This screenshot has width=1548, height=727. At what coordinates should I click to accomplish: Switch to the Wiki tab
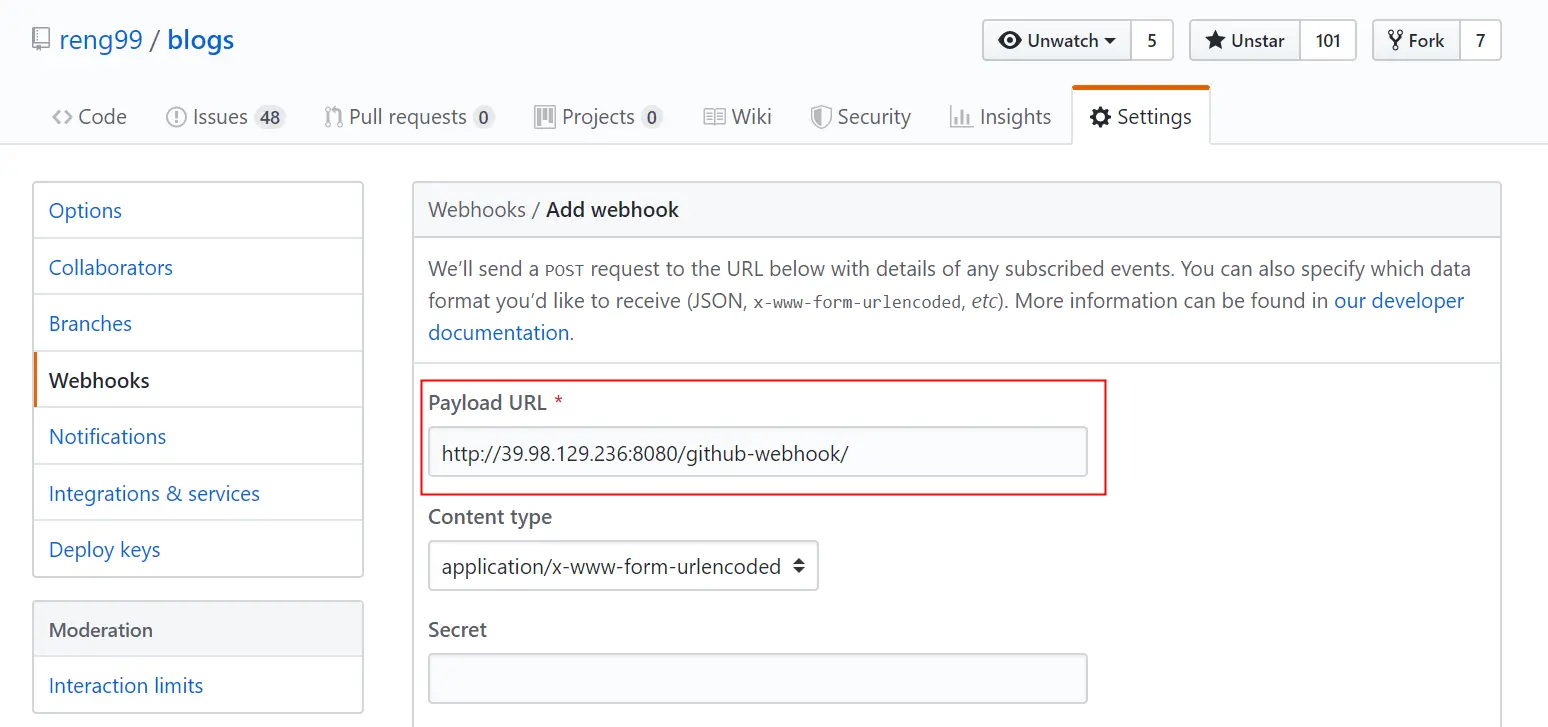(737, 117)
